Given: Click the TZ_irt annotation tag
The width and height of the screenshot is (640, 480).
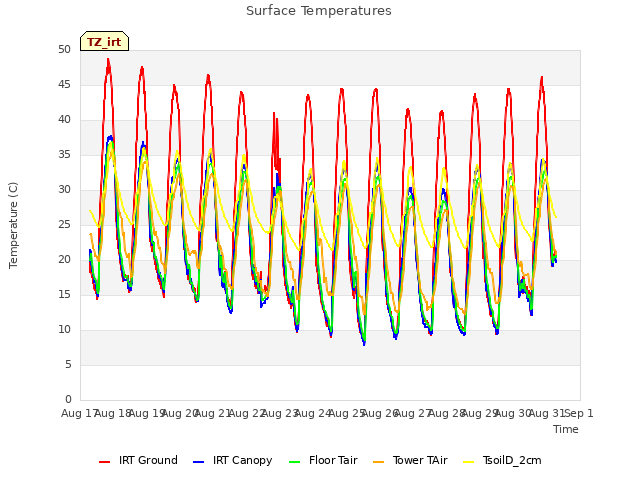Looking at the screenshot, I should click(x=104, y=41).
